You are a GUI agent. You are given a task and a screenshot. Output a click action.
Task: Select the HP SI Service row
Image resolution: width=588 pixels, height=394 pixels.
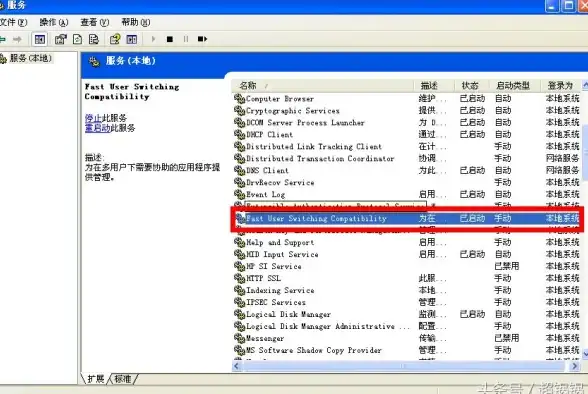pos(406,267)
